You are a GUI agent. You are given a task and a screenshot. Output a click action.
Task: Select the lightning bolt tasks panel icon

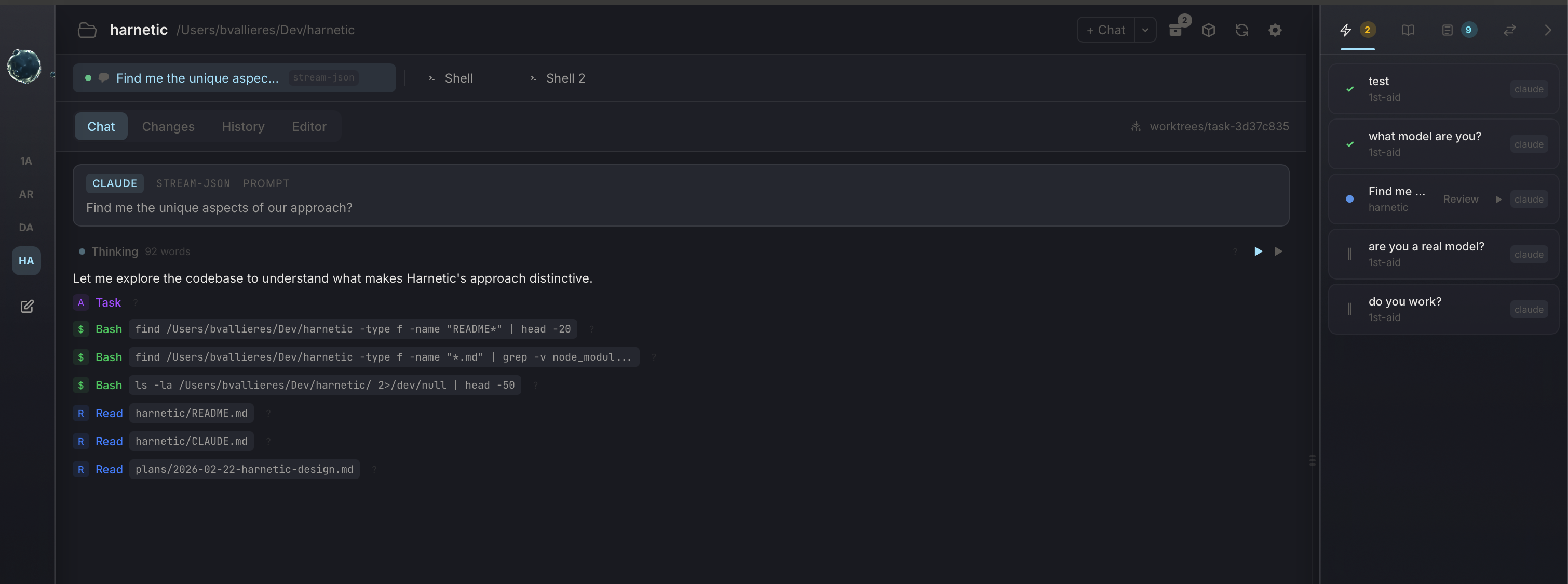click(x=1347, y=29)
